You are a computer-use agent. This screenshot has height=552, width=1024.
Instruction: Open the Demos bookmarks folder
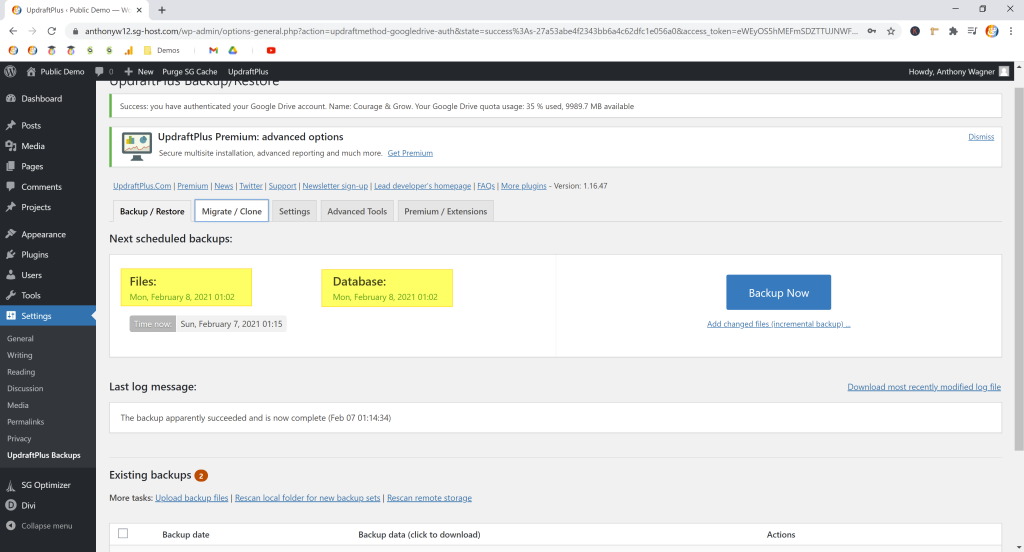(161, 50)
